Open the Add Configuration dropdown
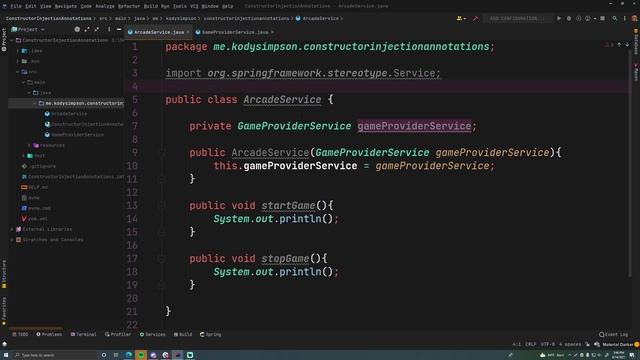 (x=517, y=18)
